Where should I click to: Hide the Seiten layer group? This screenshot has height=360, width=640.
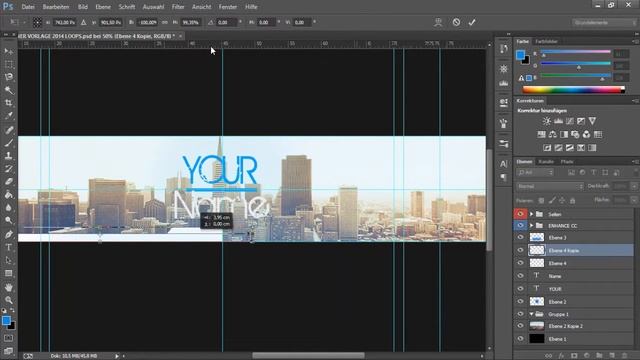coord(520,214)
